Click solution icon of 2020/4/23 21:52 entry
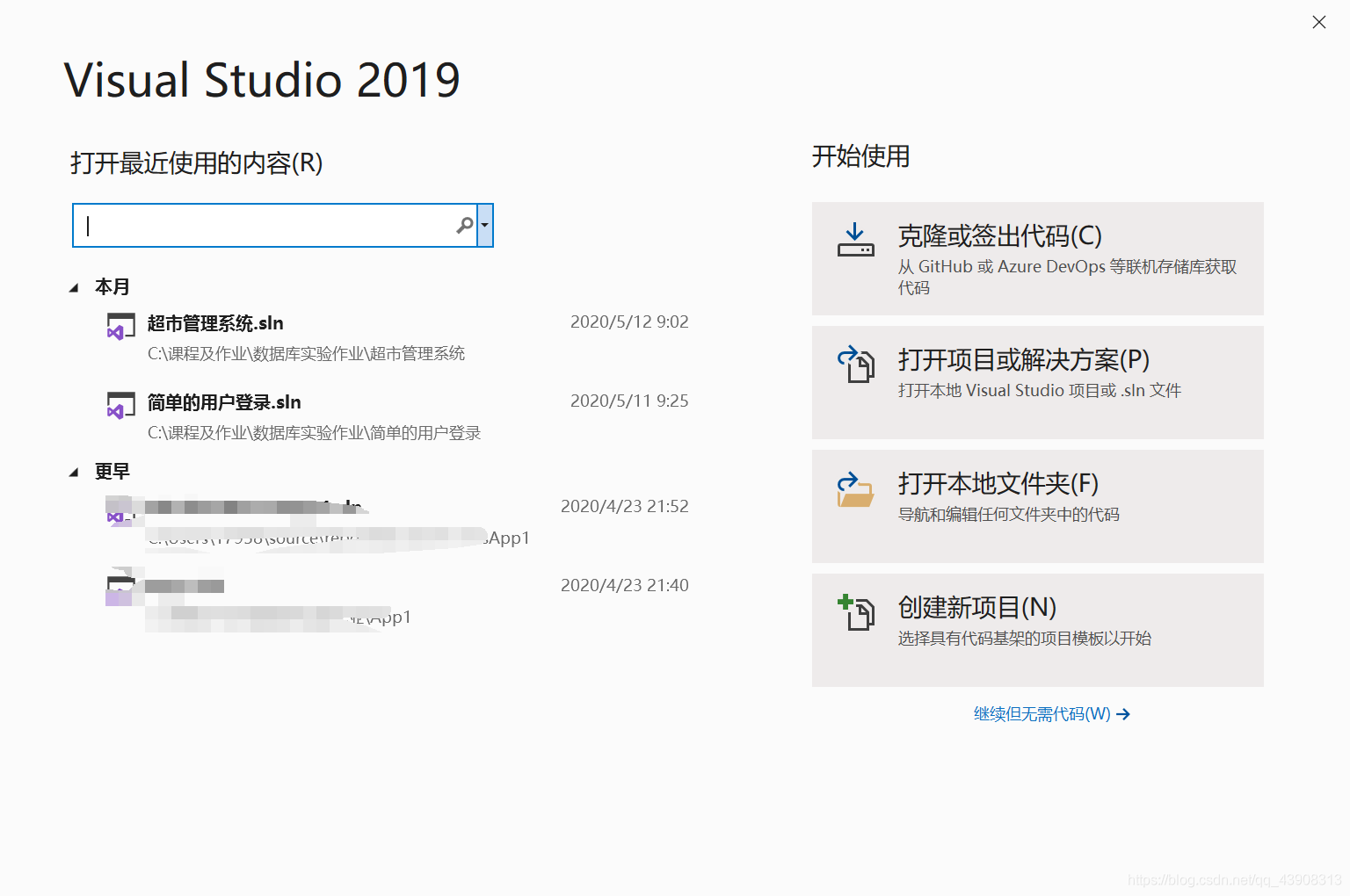 [x=119, y=511]
